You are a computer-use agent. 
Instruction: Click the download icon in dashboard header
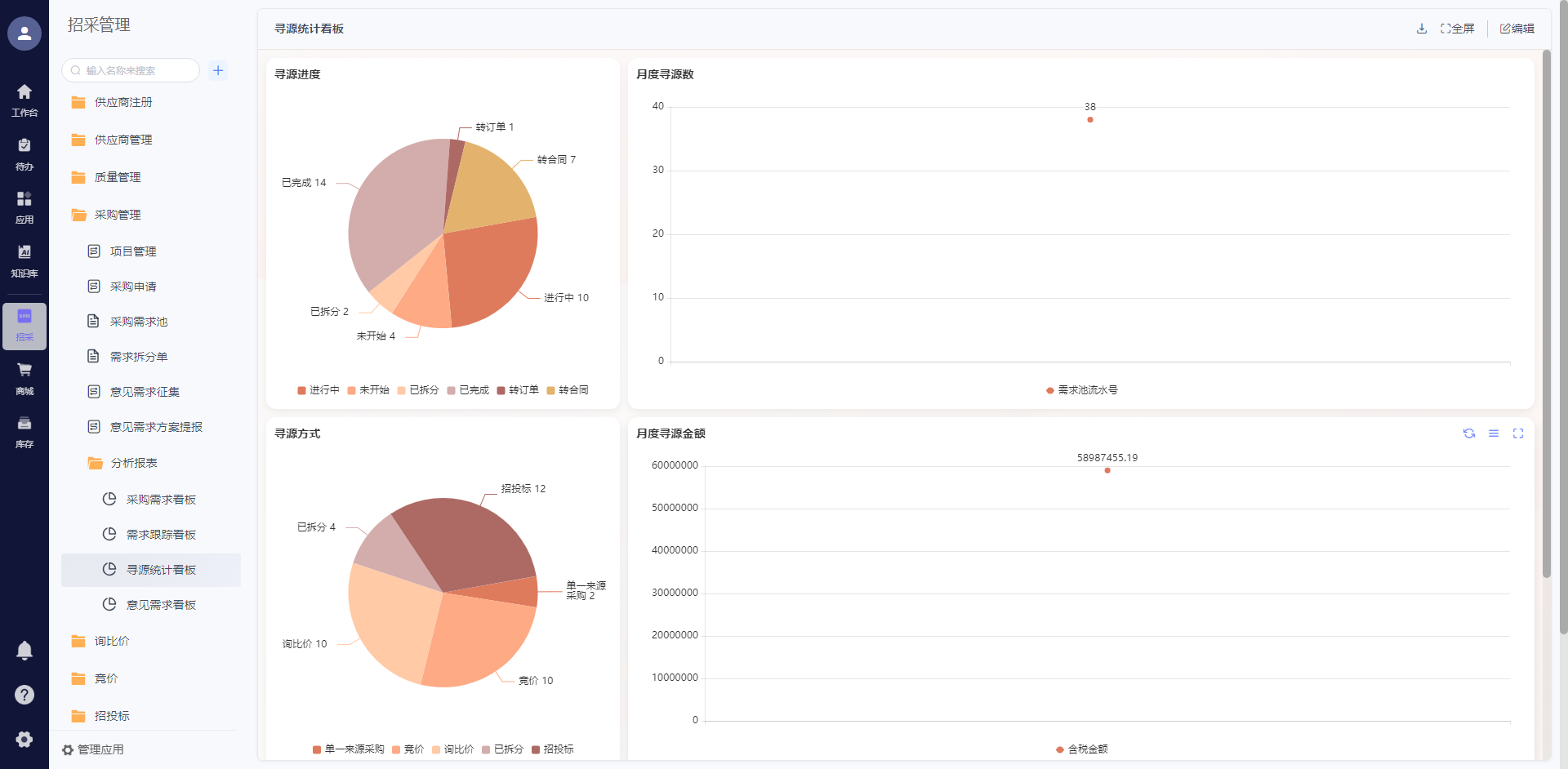tap(1421, 29)
